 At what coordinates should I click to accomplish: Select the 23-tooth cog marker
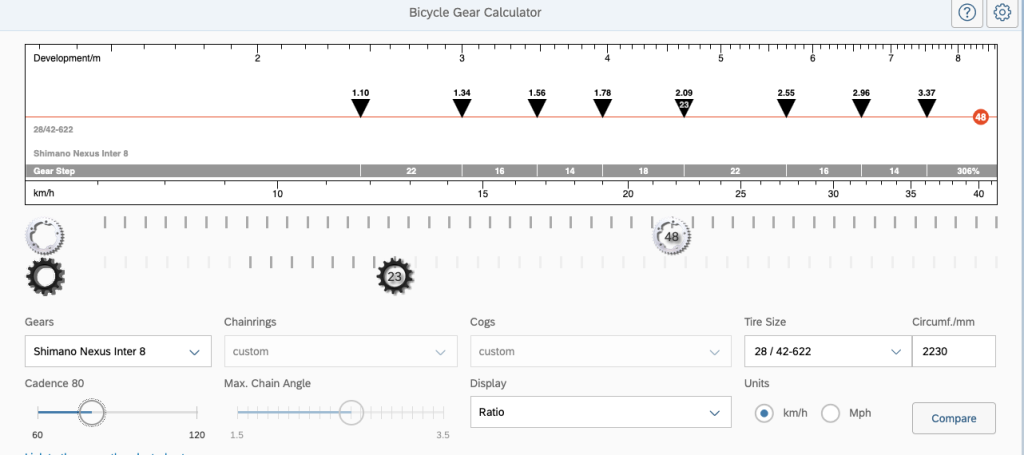point(394,276)
